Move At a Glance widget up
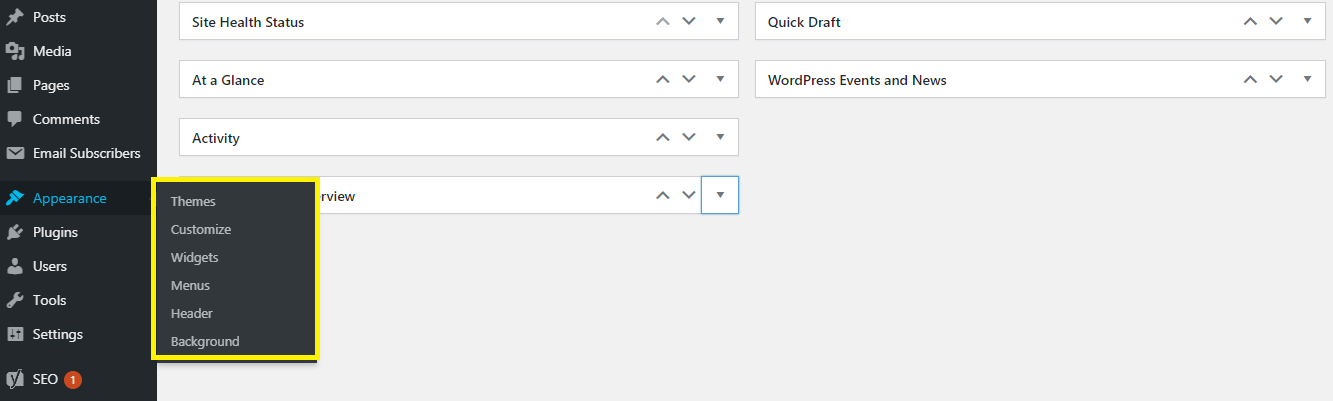 [662, 79]
